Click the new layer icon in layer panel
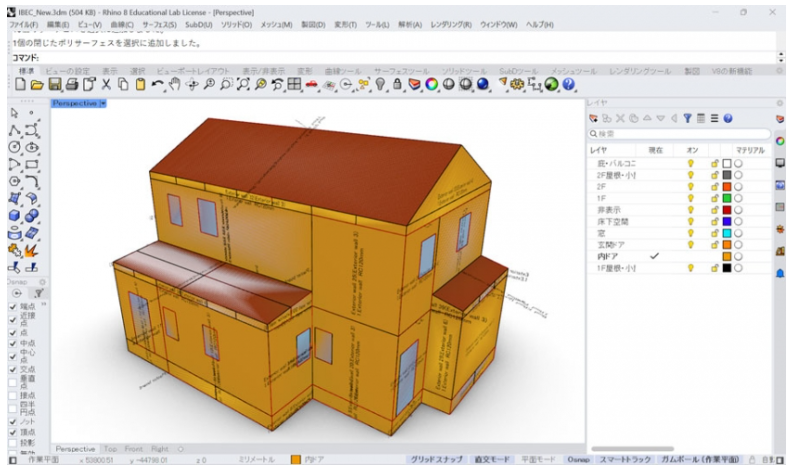The image size is (793, 471). (x=594, y=118)
